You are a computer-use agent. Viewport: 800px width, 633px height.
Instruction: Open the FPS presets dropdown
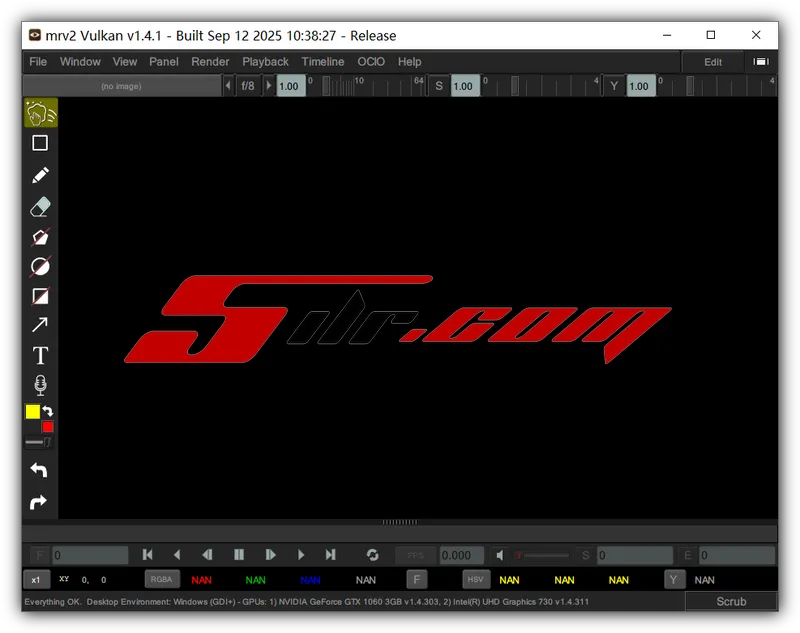tap(416, 555)
